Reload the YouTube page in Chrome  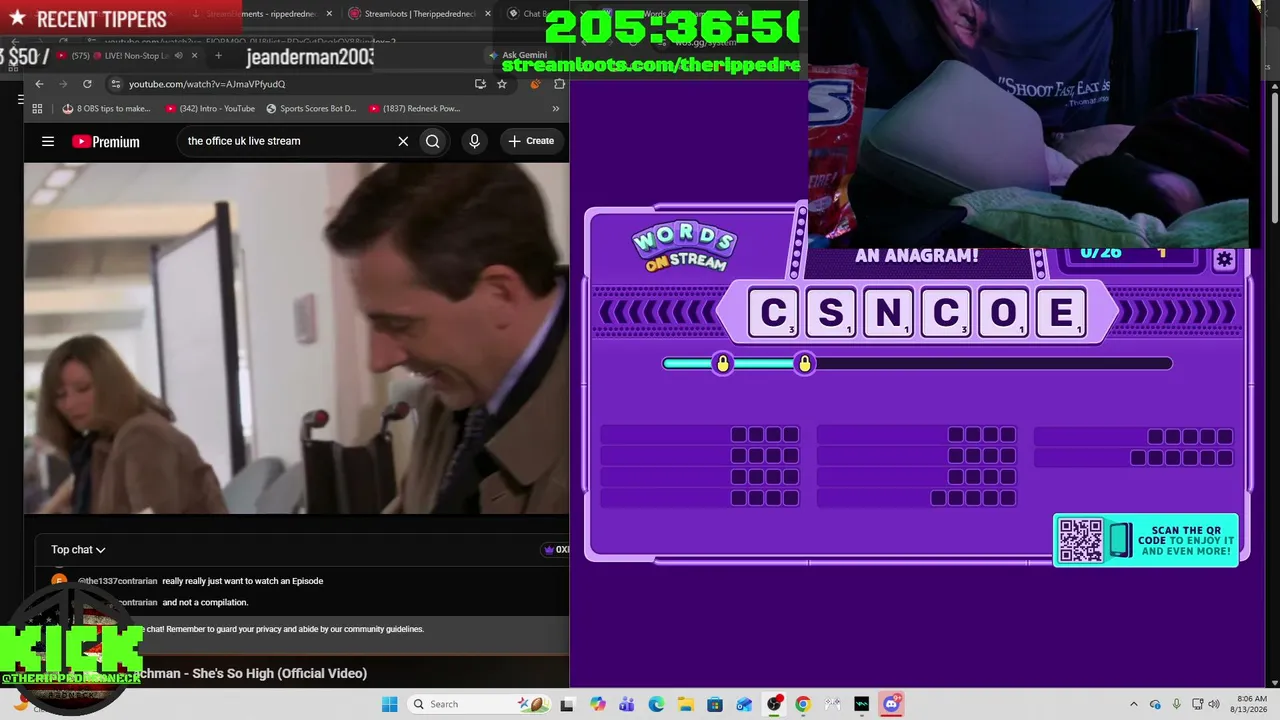(87, 84)
